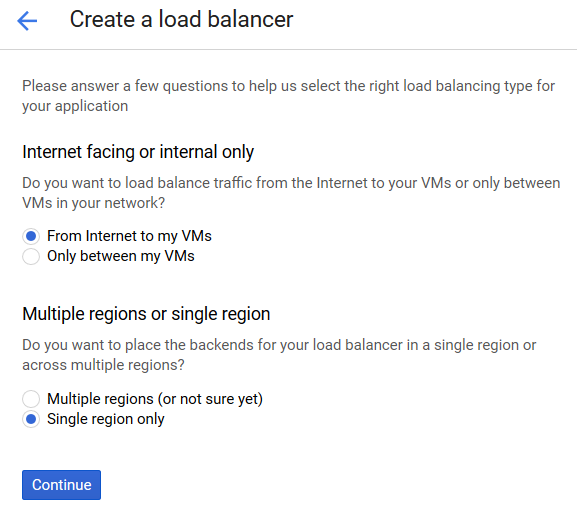Select the 'From Internet to my VMs' radio button
Screen dimensions: 577x511
[31, 236]
